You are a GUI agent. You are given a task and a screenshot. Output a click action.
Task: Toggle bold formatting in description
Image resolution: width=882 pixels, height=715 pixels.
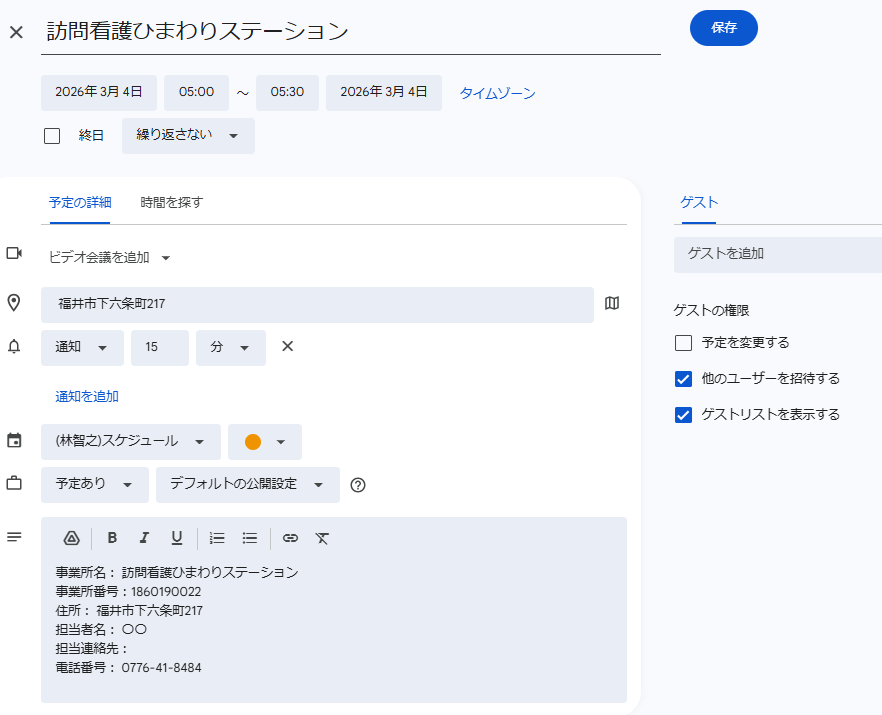[112, 538]
